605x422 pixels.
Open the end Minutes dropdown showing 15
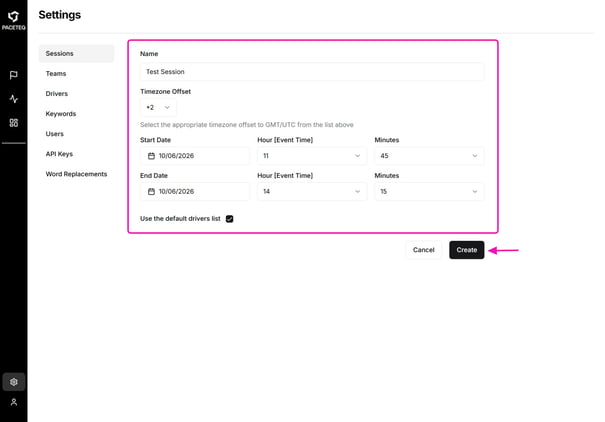(x=429, y=191)
